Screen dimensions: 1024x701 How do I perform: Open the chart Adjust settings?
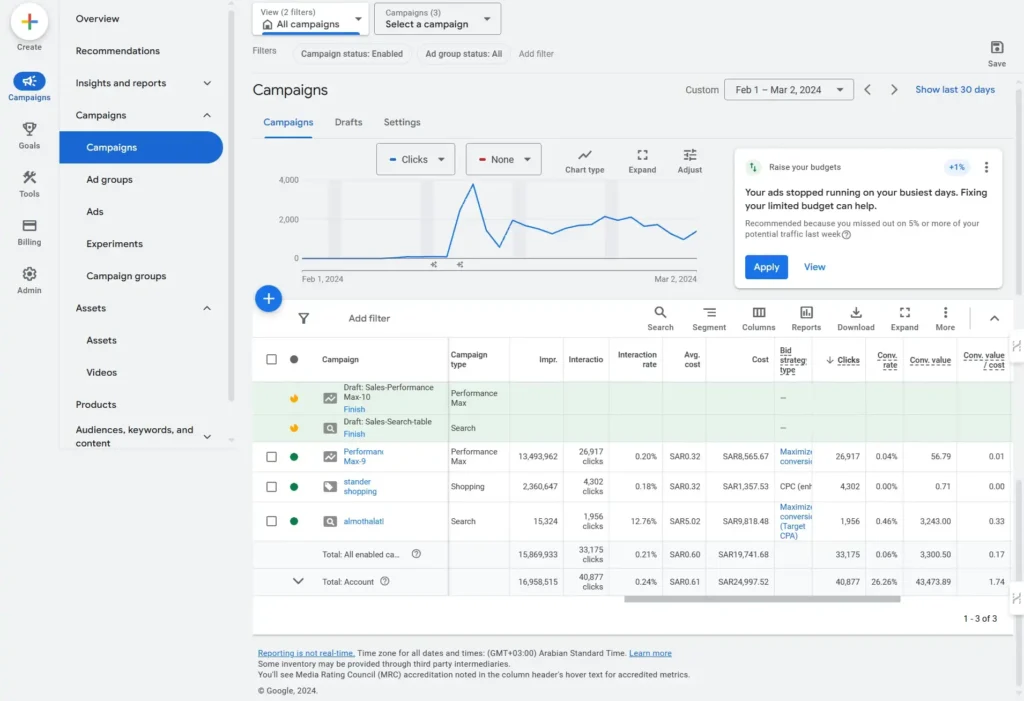point(689,161)
